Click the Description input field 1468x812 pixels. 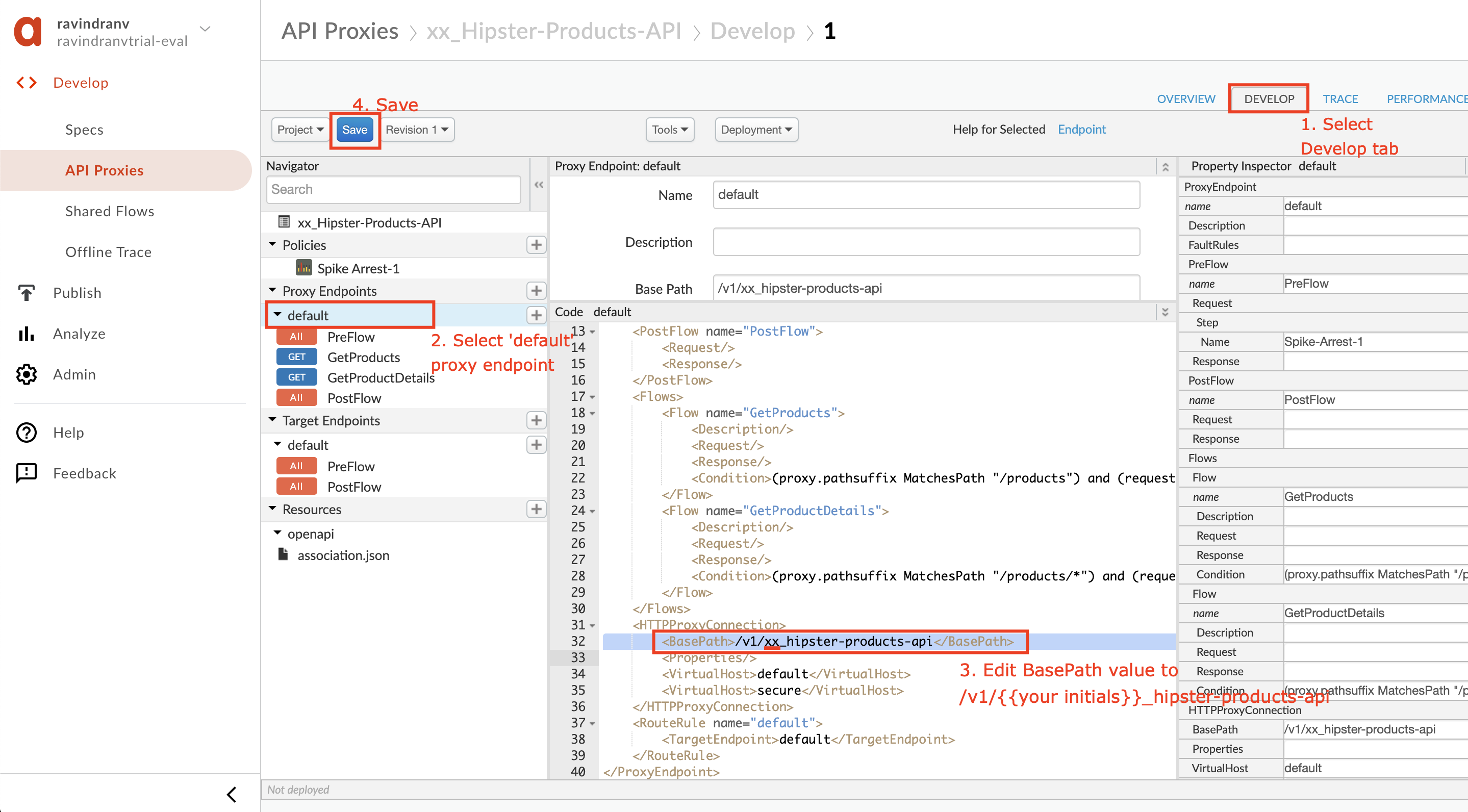tap(926, 242)
